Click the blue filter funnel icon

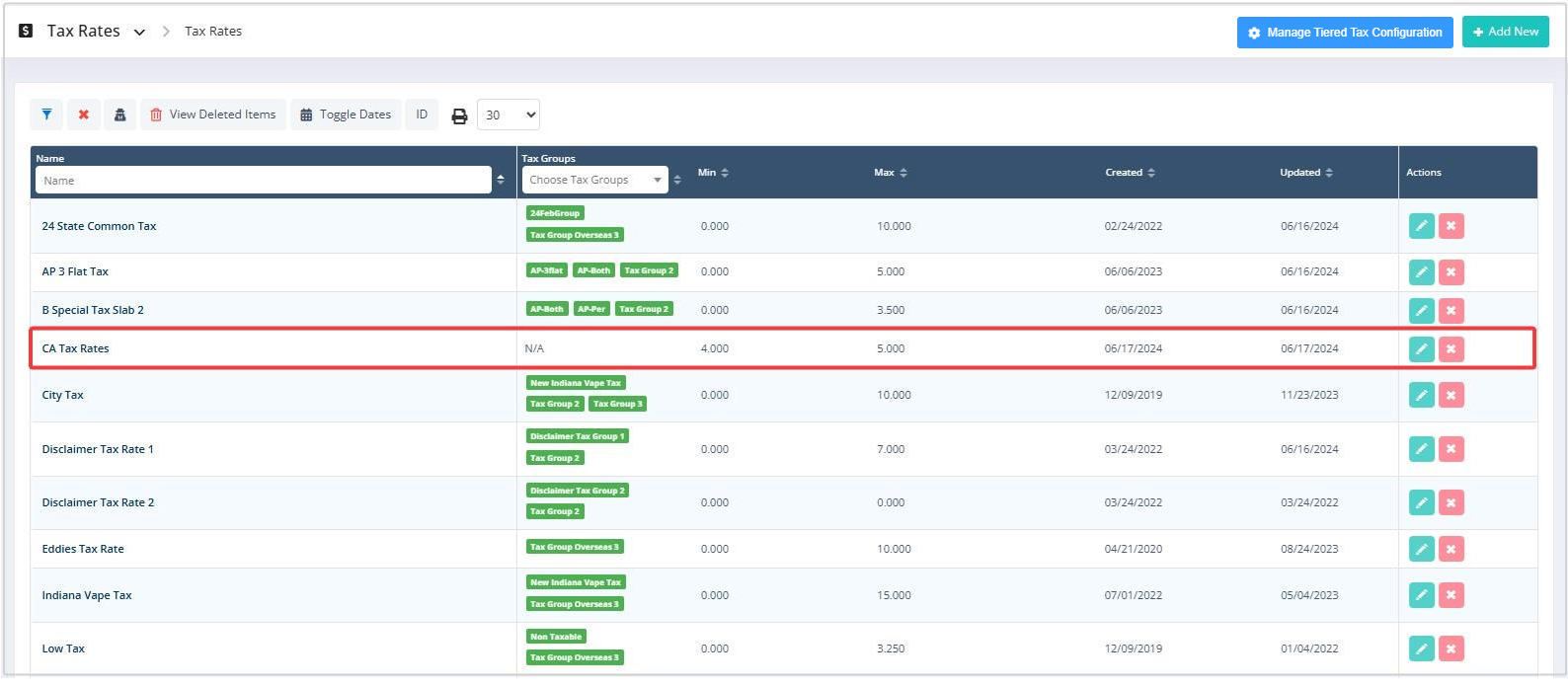click(x=46, y=114)
